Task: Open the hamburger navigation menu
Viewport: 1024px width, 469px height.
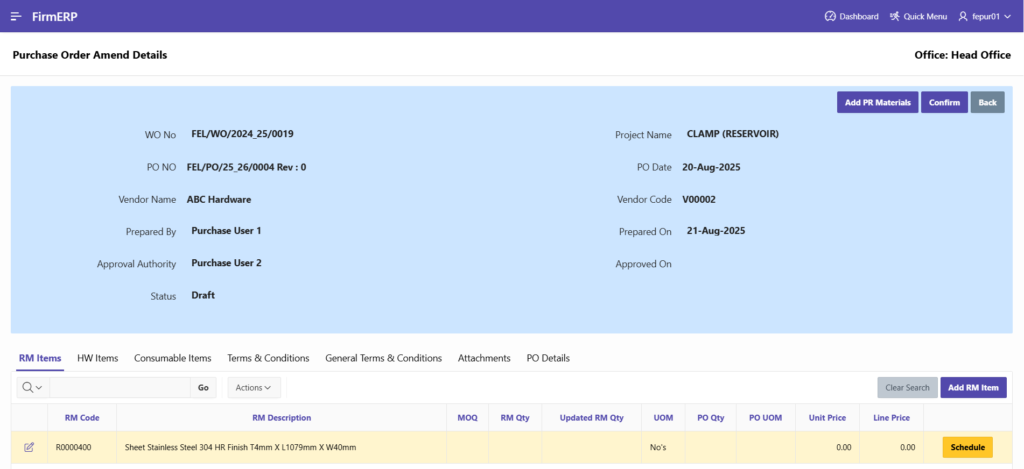Action: tap(16, 16)
